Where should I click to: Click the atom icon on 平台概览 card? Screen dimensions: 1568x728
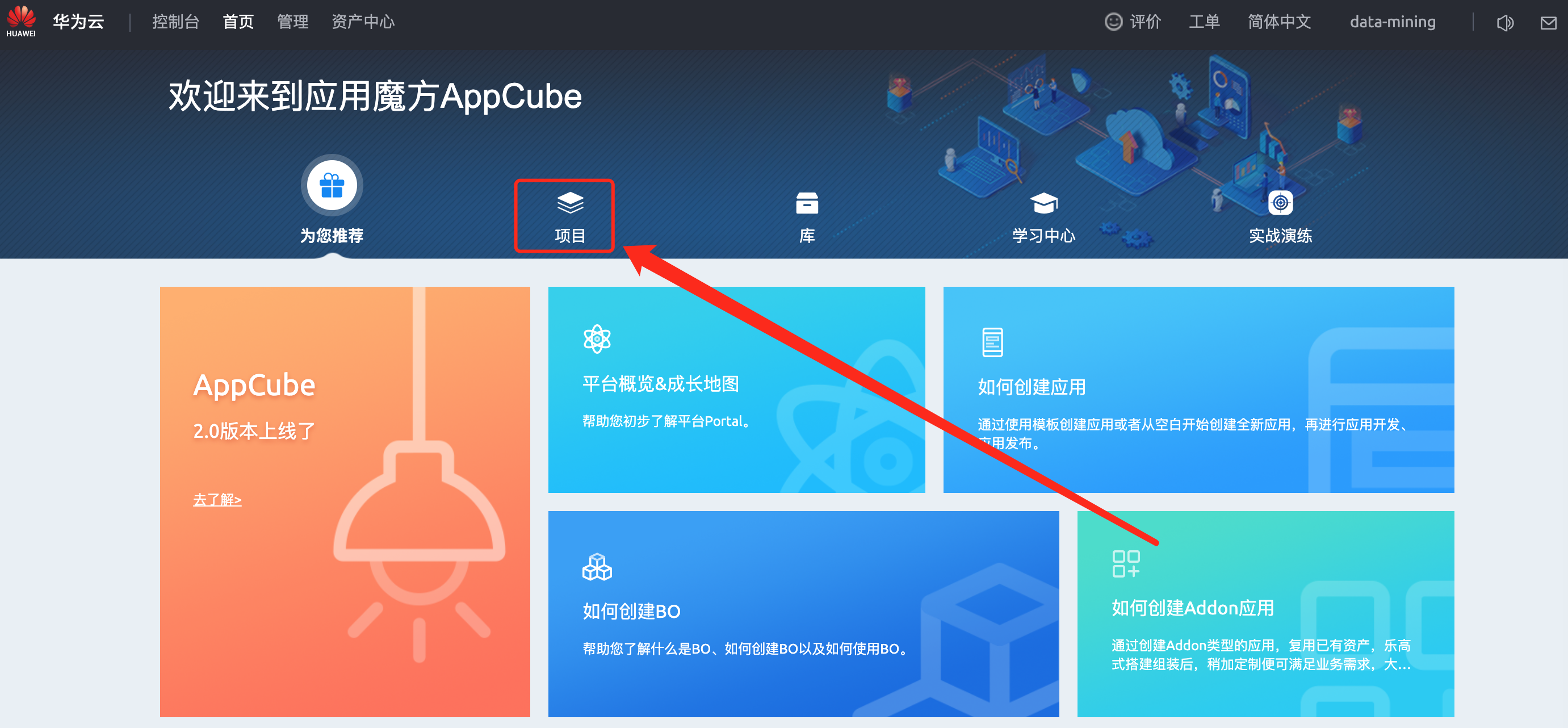[597, 338]
